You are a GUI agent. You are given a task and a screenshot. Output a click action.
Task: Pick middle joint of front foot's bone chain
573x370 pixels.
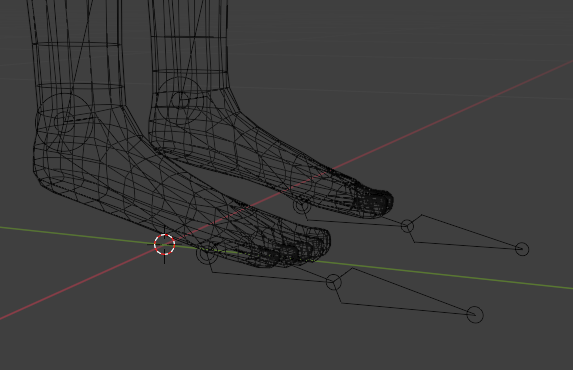click(x=334, y=282)
